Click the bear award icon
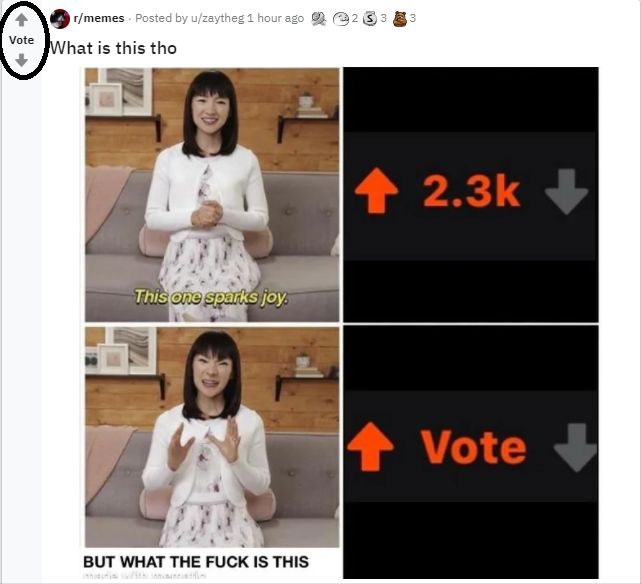This screenshot has width=641, height=584. pos(400,18)
